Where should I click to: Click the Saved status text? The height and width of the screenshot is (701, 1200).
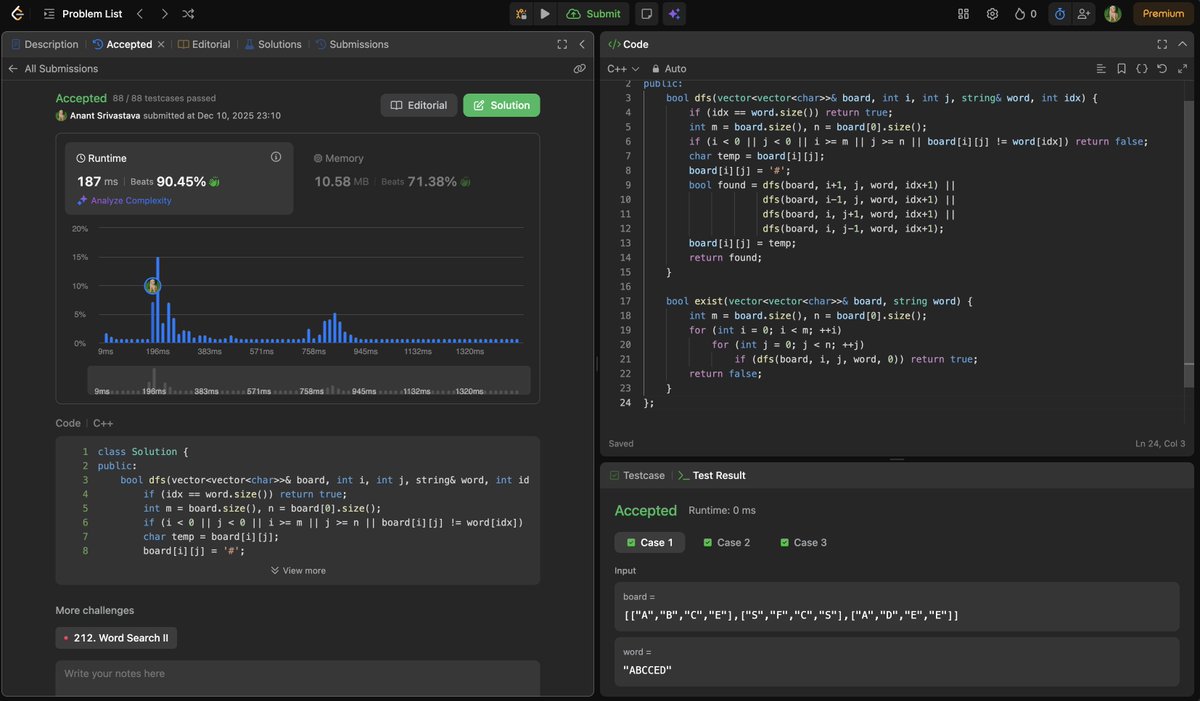pyautogui.click(x=620, y=443)
